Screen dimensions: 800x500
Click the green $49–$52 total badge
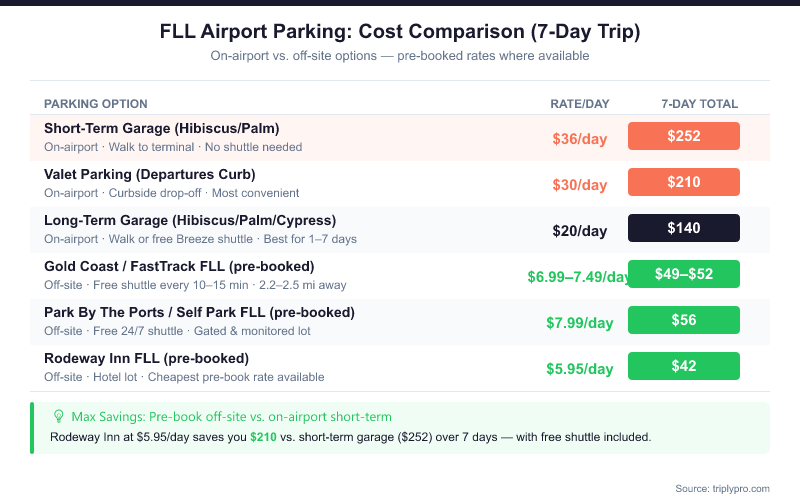[684, 274]
